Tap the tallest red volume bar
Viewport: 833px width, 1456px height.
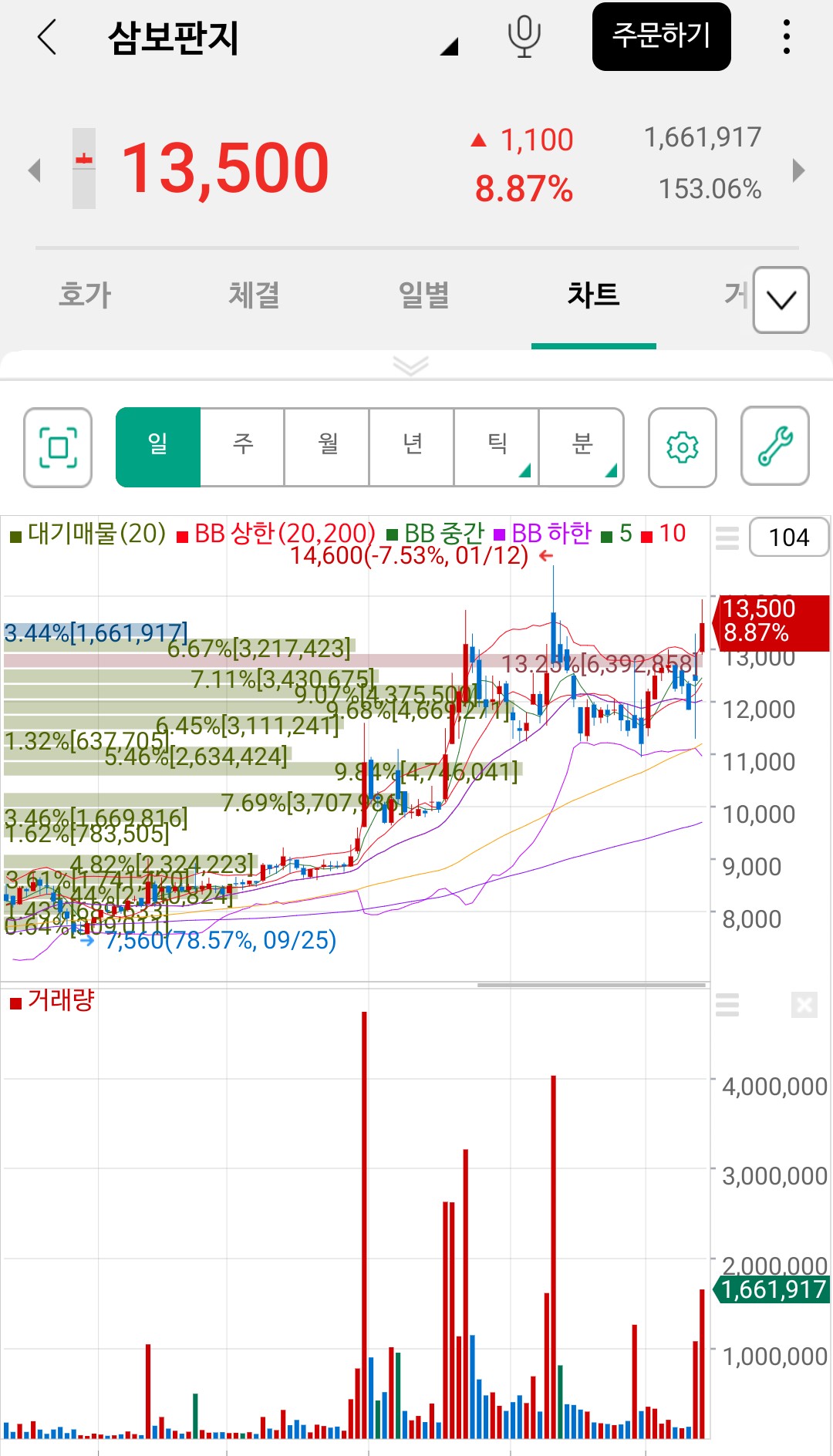(x=364, y=1225)
